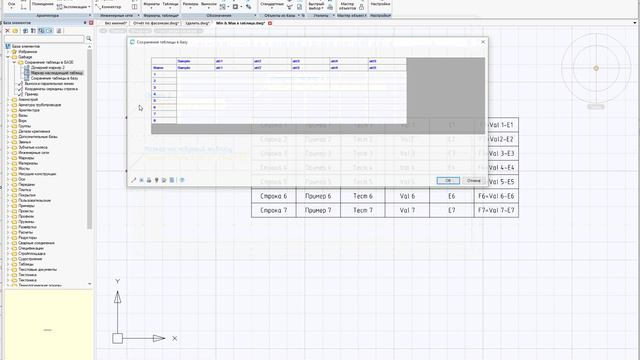Screen dimensions: 640x360
Task: Select Выноска параллельных линий tree item
Action: click(x=49, y=83)
